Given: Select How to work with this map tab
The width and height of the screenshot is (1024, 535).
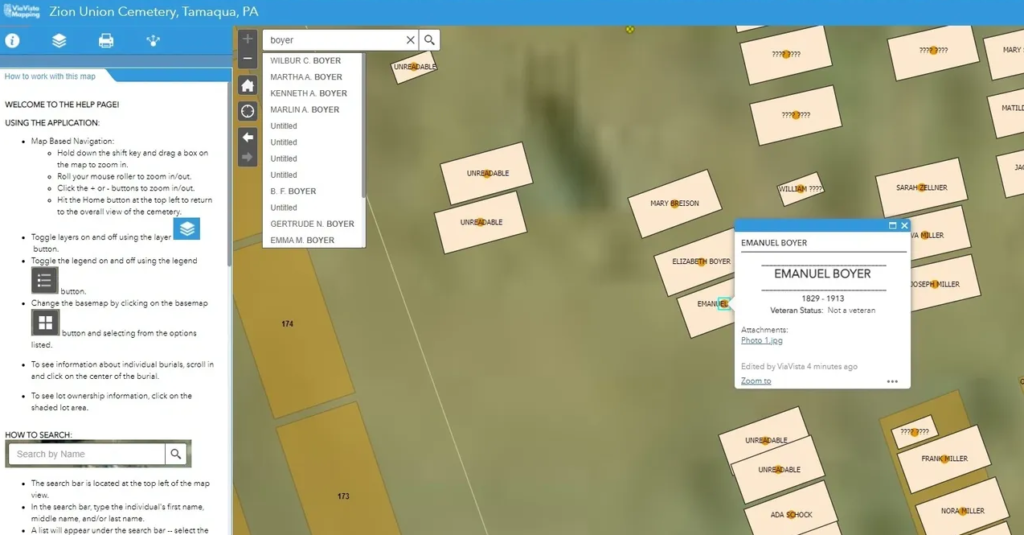Looking at the screenshot, I should pyautogui.click(x=50, y=76).
